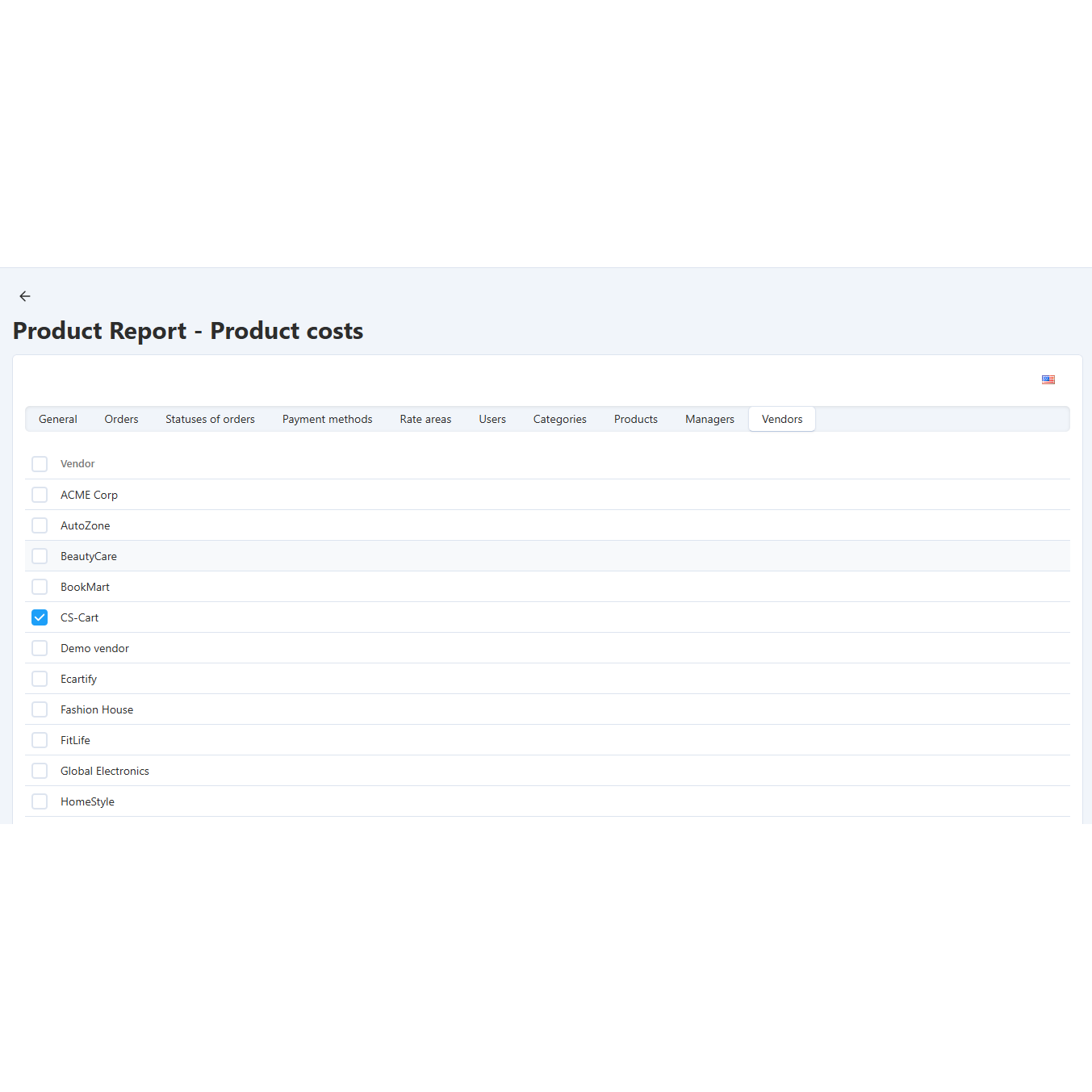
Task: Open the Products tab
Action: coord(635,419)
